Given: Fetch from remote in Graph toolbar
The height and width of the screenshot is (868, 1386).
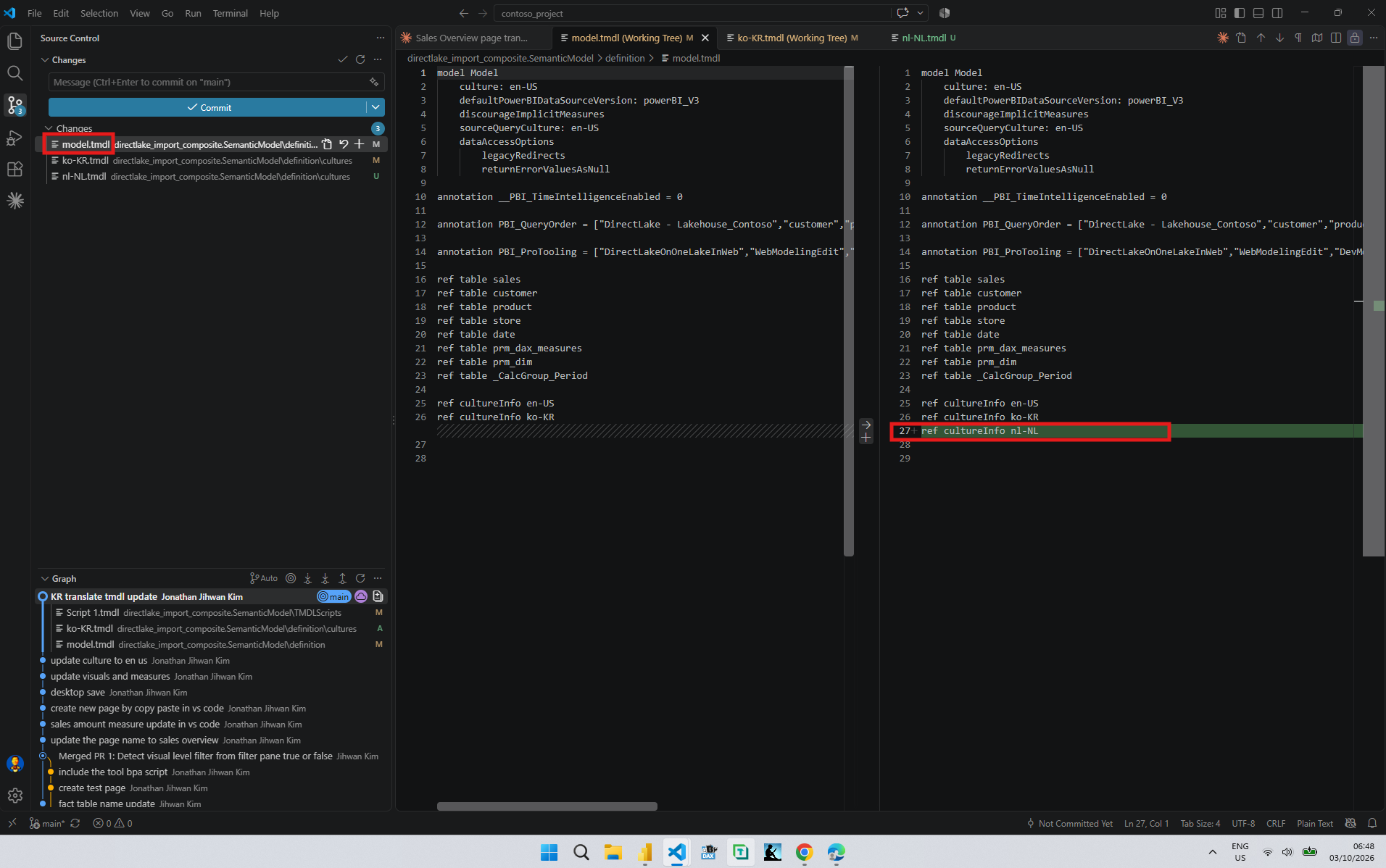Looking at the screenshot, I should [307, 578].
